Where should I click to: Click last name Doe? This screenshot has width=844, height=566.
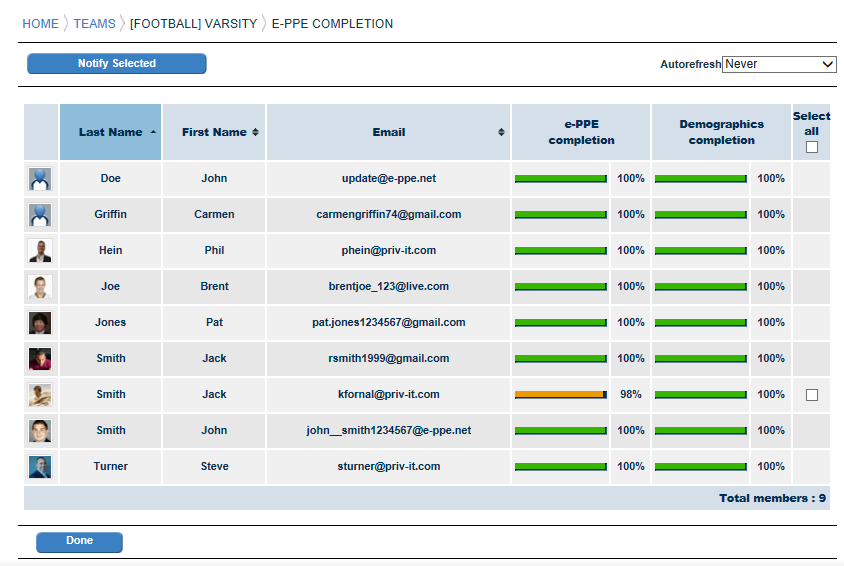pos(110,178)
